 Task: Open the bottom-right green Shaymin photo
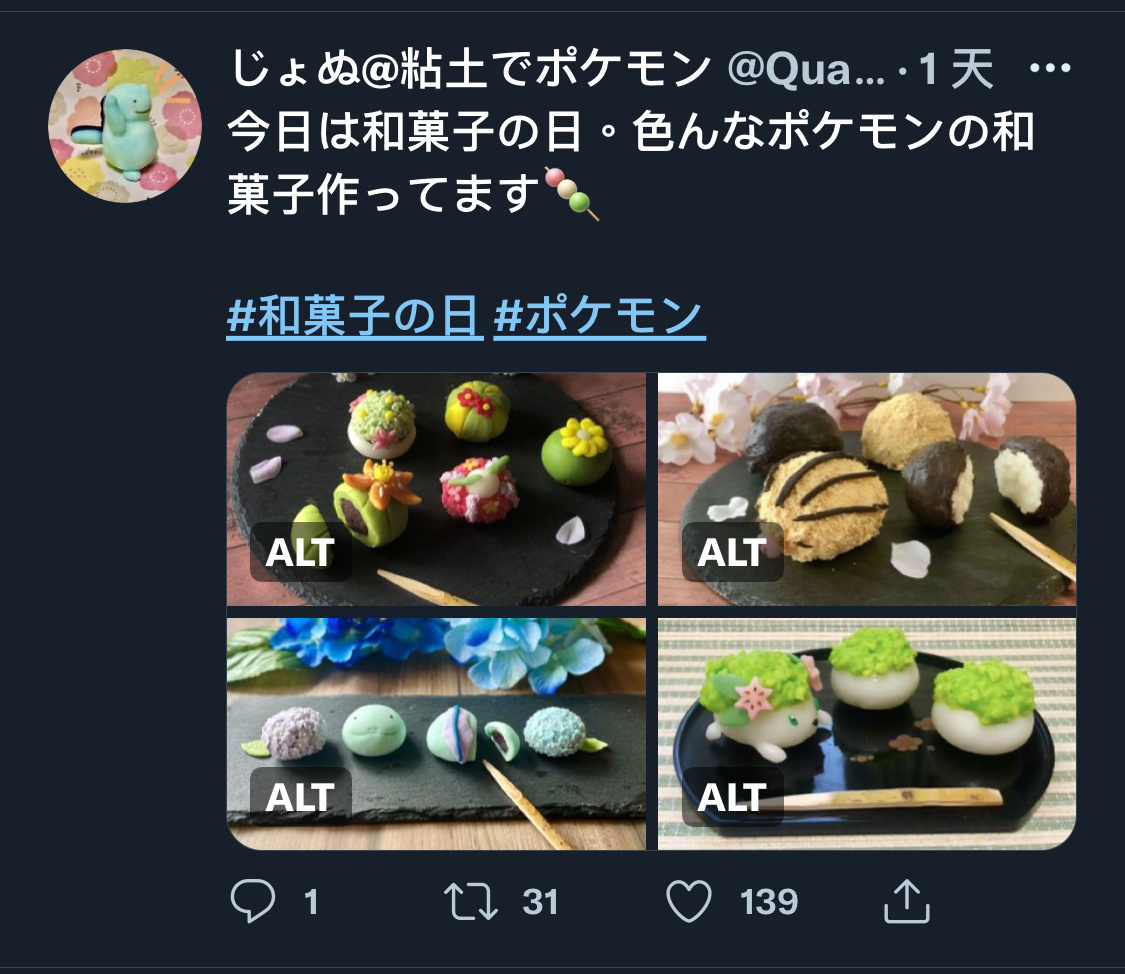(x=867, y=734)
